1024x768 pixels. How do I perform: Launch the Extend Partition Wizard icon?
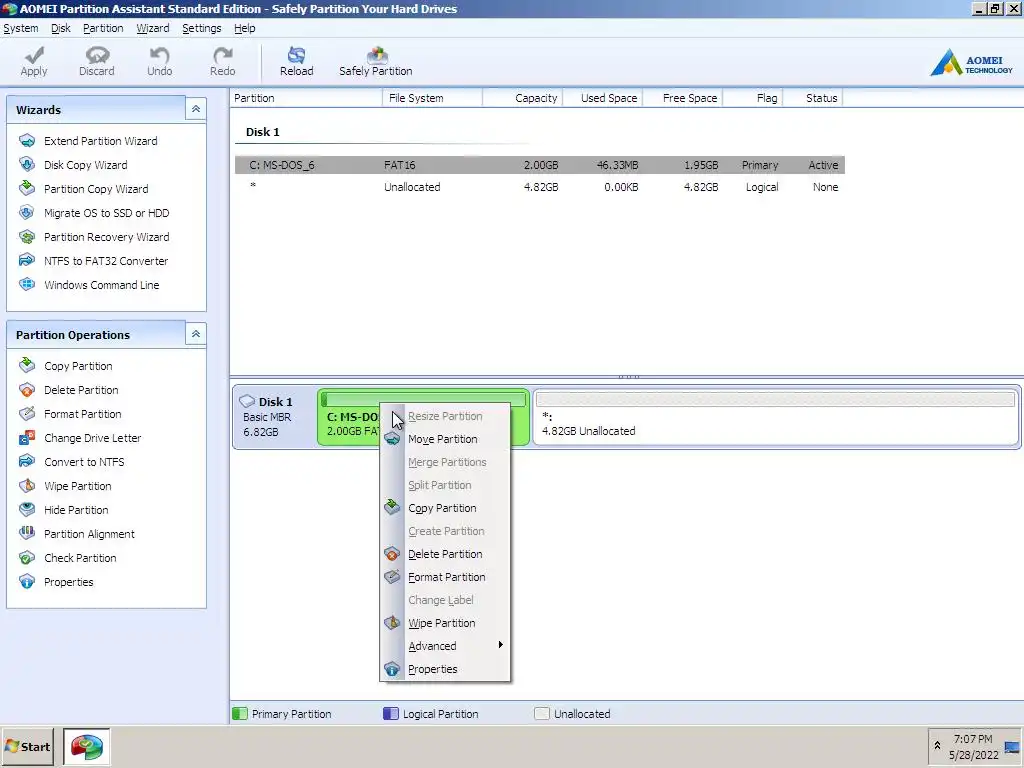coord(27,140)
